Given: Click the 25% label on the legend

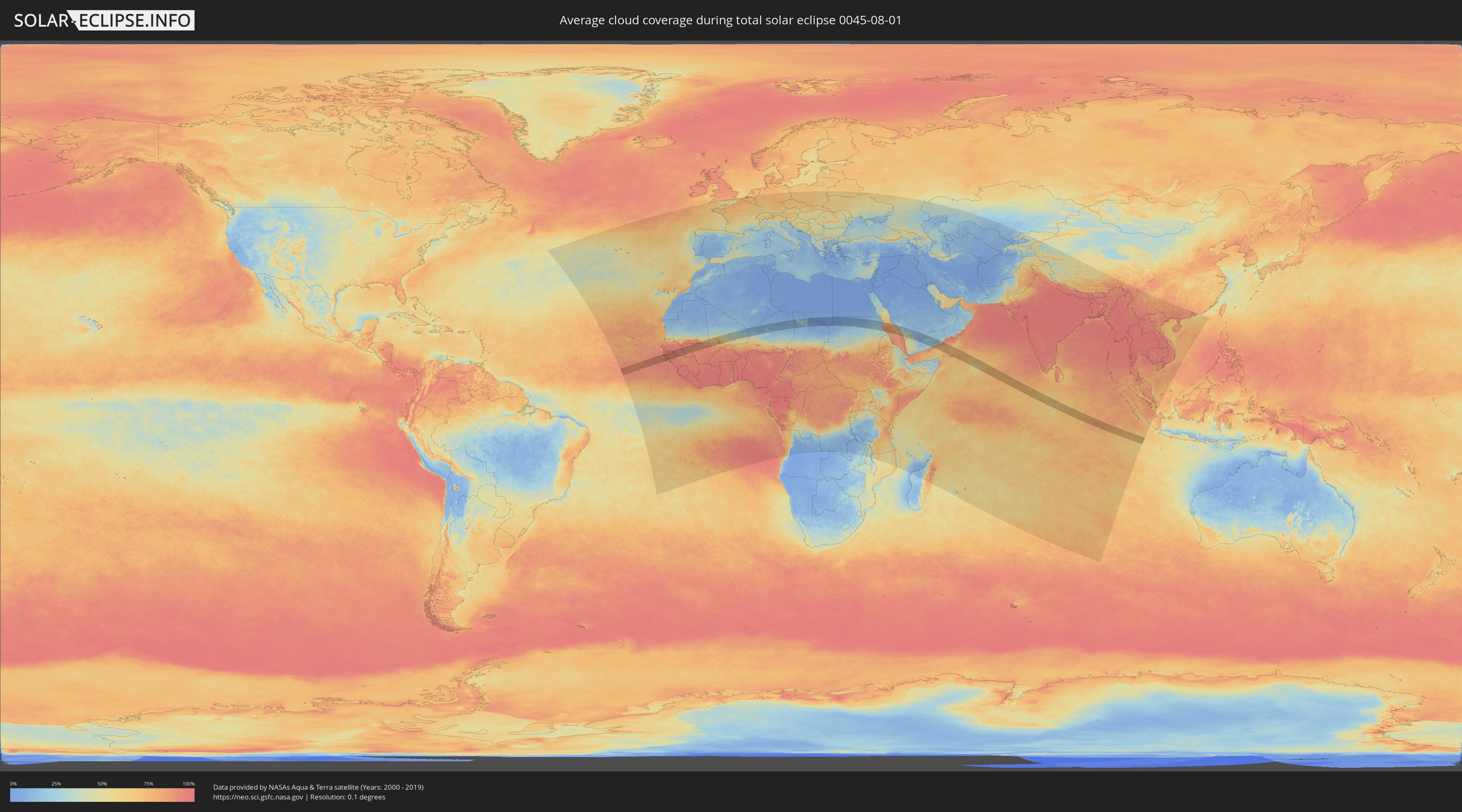Looking at the screenshot, I should 56,784.
